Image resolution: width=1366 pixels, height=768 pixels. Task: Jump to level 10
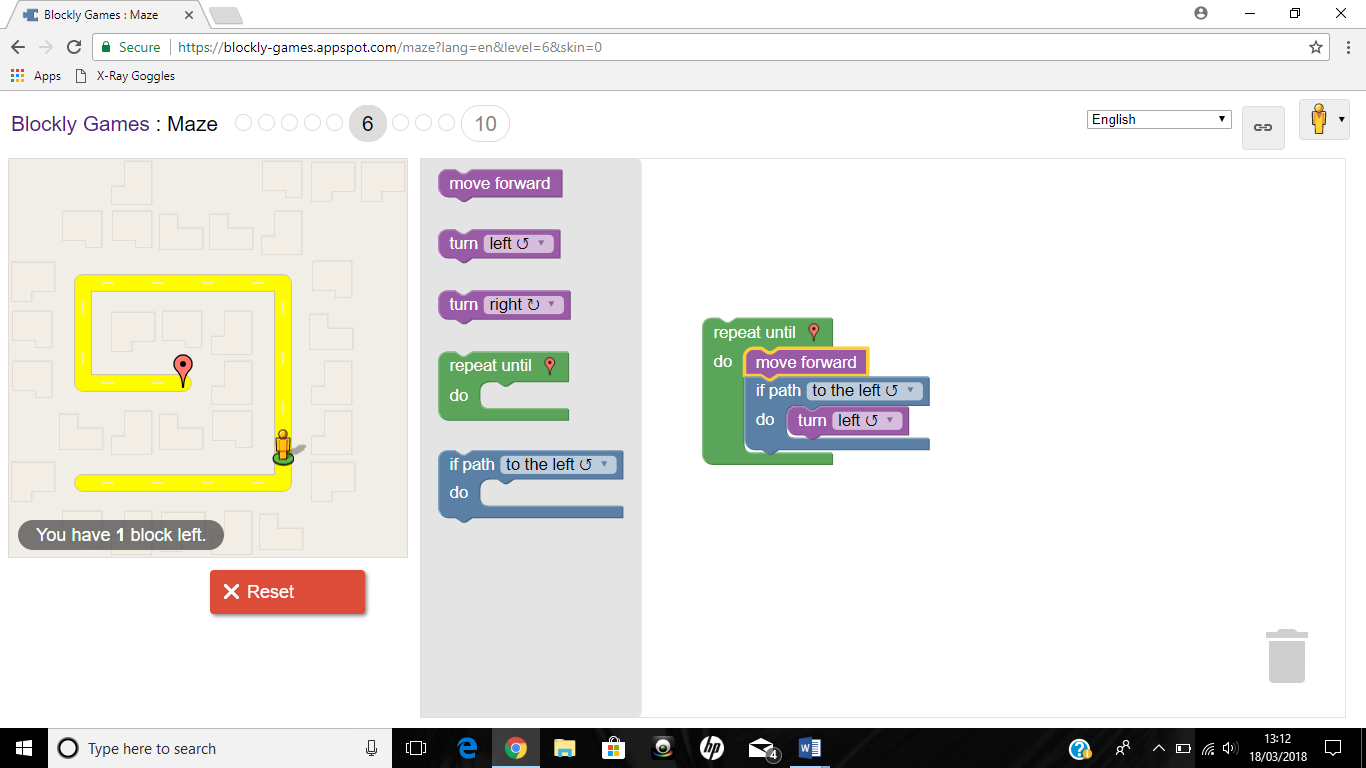(x=485, y=123)
